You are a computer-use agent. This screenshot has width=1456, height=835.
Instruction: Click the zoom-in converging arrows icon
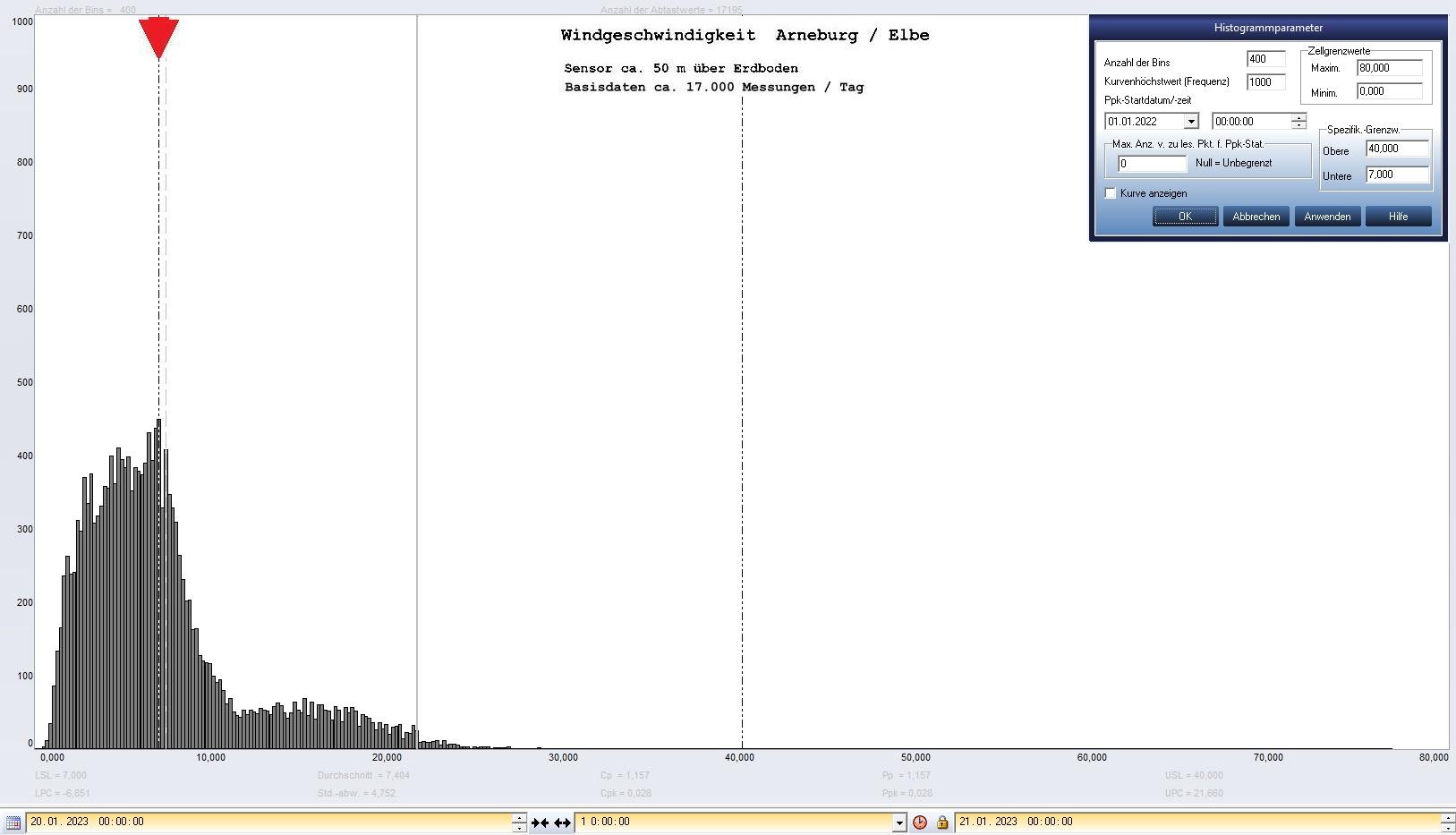pyautogui.click(x=540, y=822)
